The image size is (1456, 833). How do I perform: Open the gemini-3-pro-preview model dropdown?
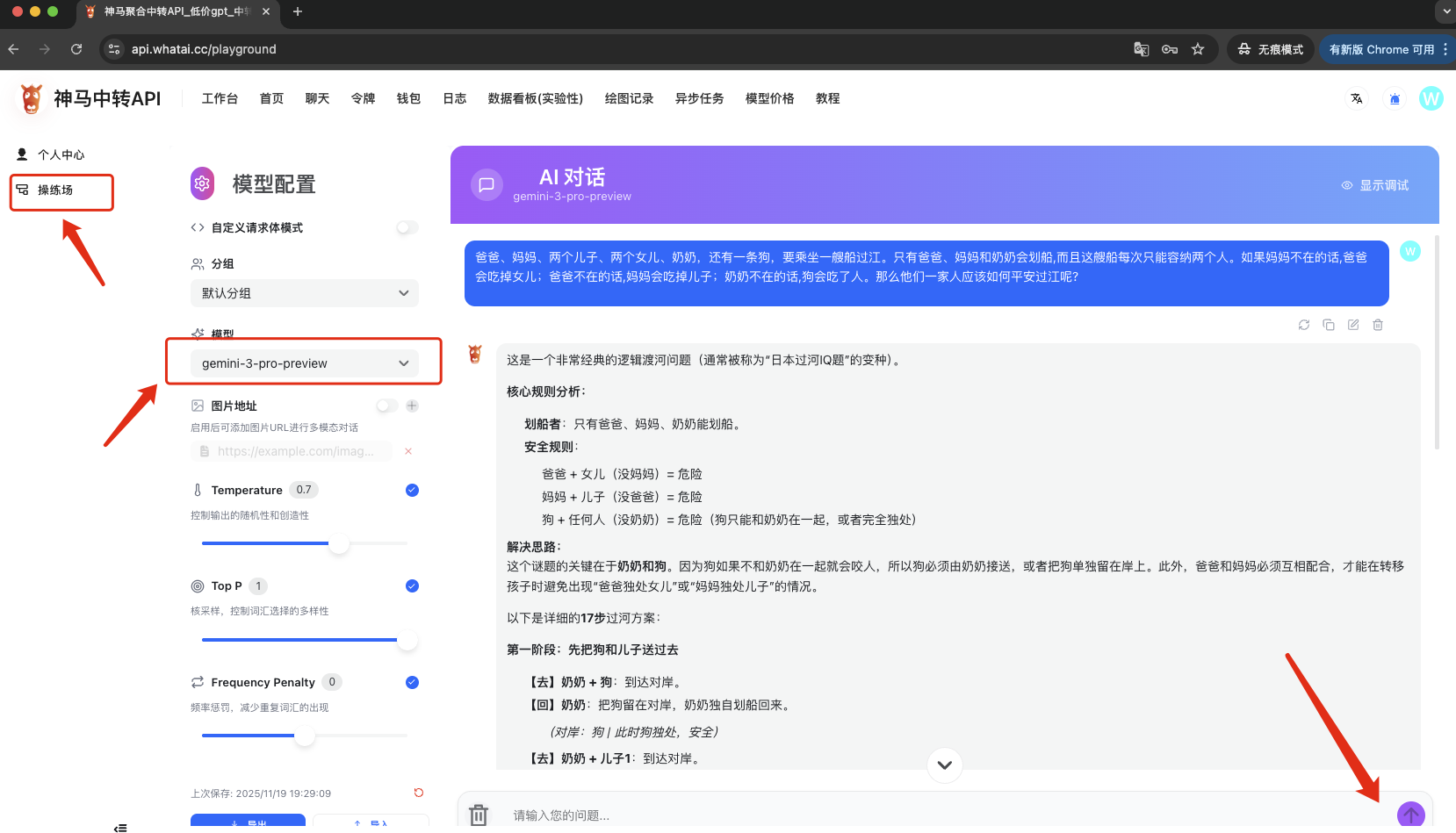coord(305,363)
